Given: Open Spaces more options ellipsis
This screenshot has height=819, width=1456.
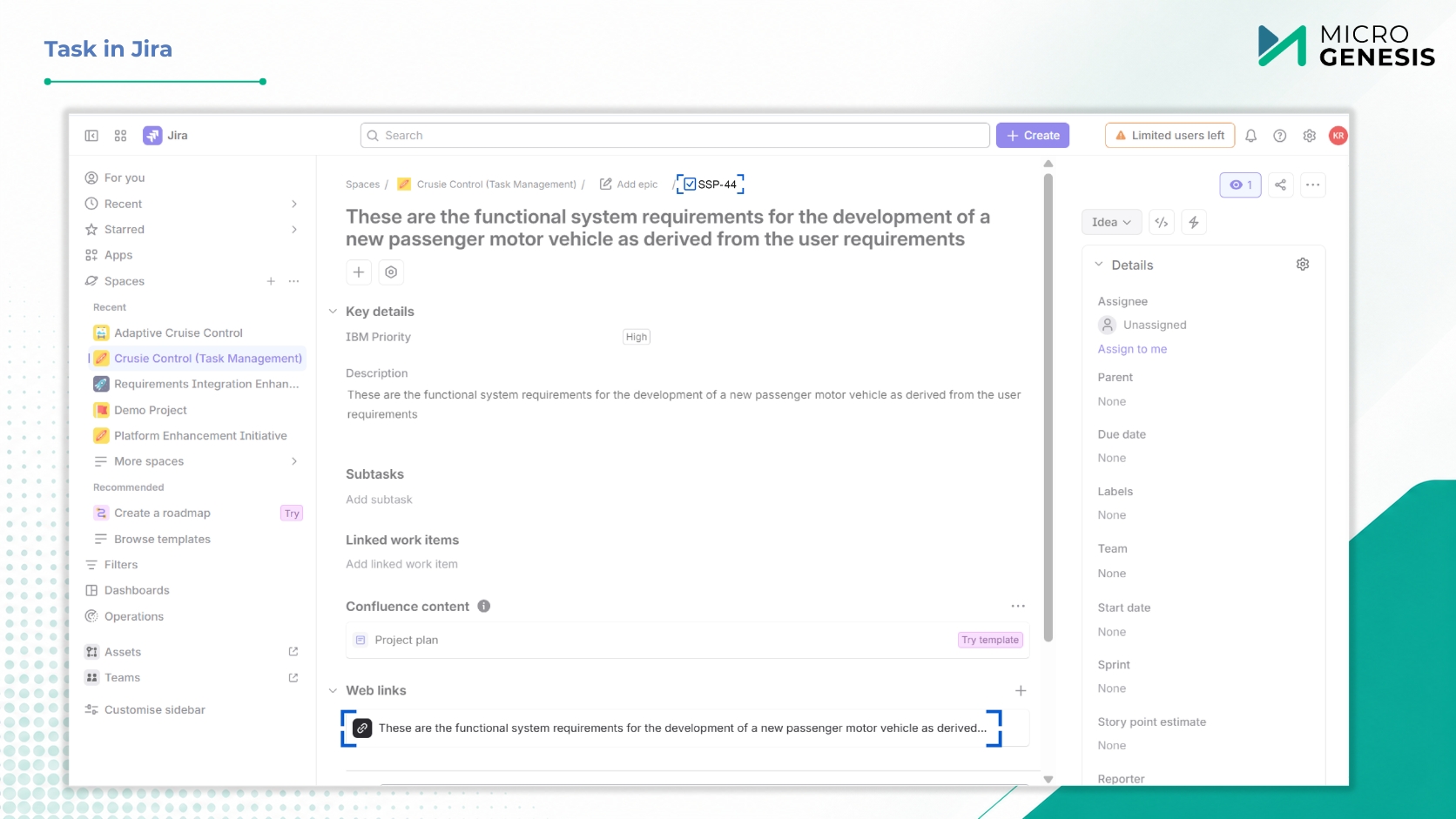Looking at the screenshot, I should point(294,281).
